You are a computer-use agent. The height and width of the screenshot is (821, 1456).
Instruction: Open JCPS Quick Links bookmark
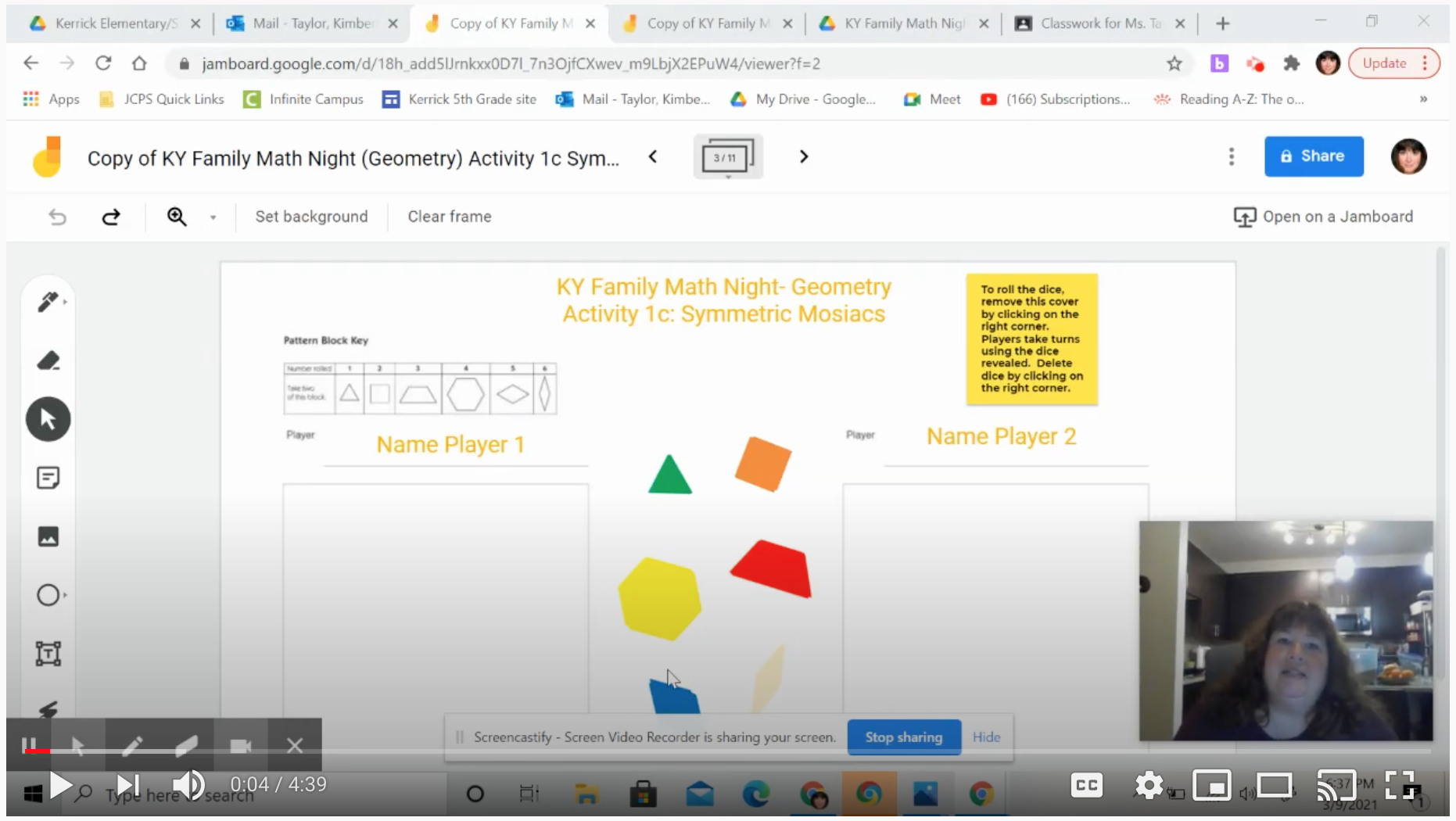(x=162, y=99)
